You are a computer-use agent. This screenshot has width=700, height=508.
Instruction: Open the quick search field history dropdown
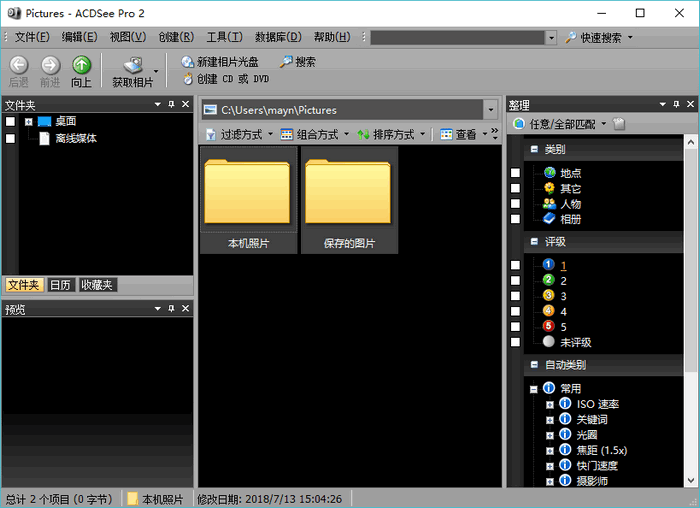point(551,37)
